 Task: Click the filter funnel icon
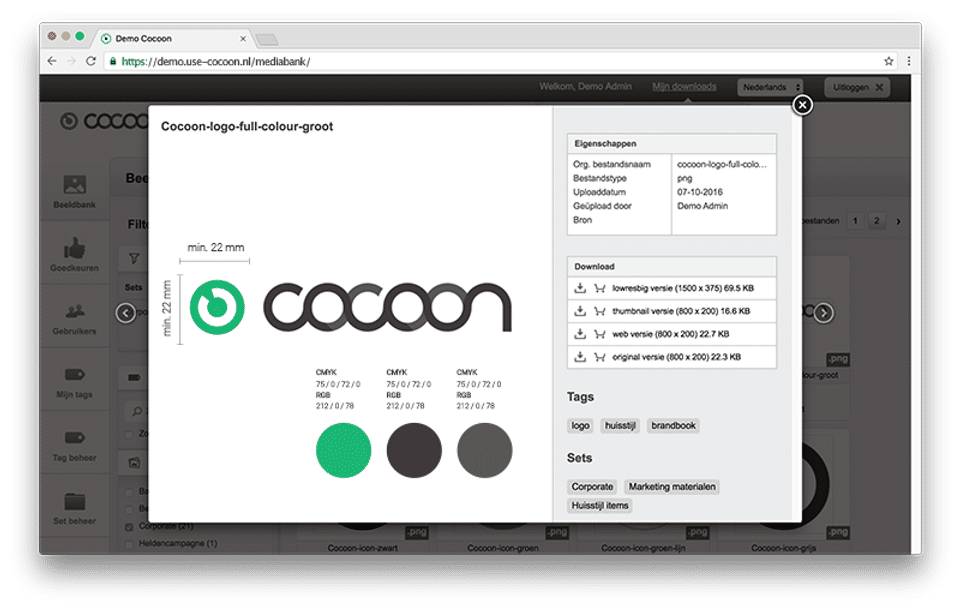click(x=134, y=258)
